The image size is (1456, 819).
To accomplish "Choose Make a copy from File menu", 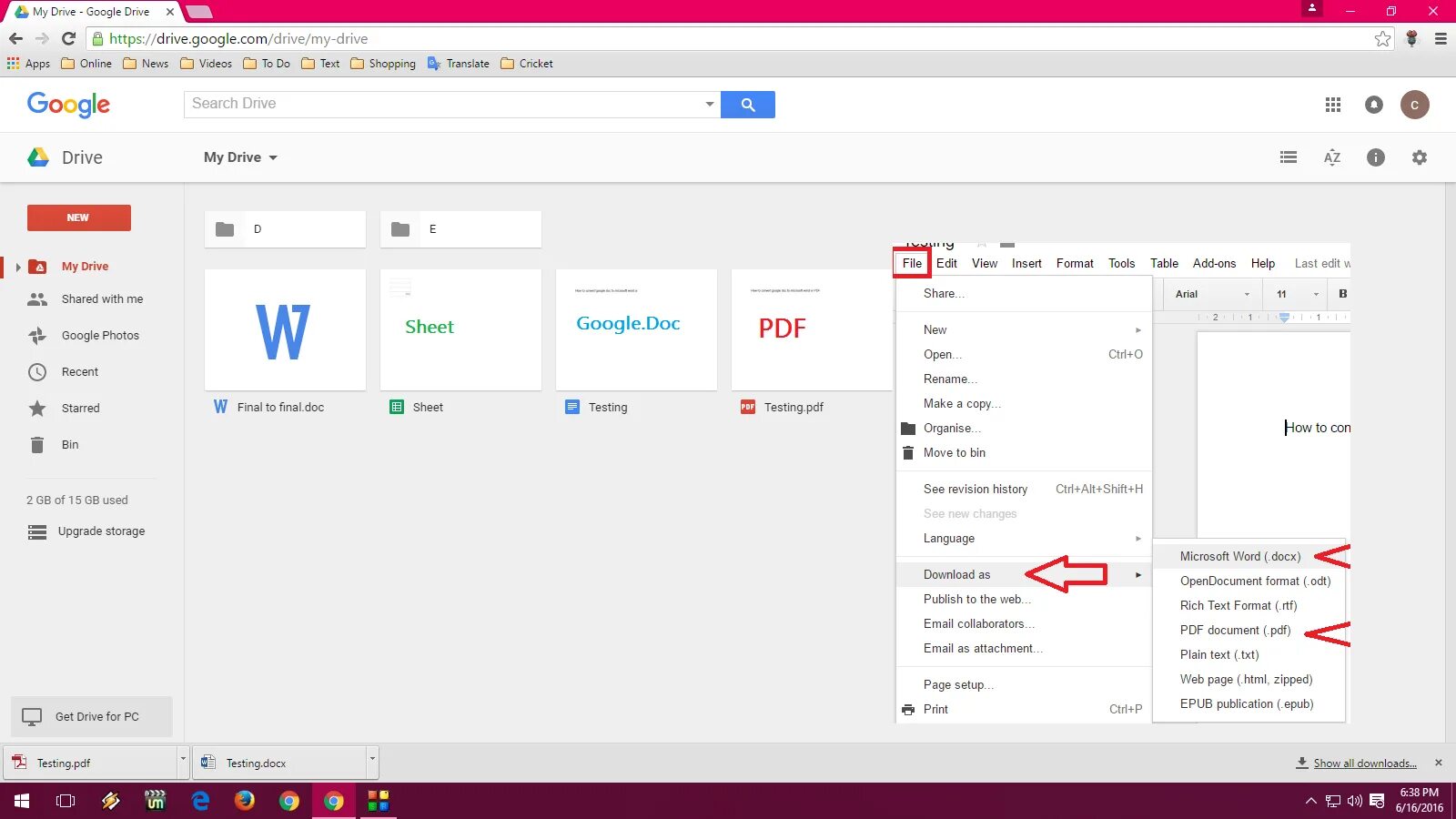I will [1024, 403].
